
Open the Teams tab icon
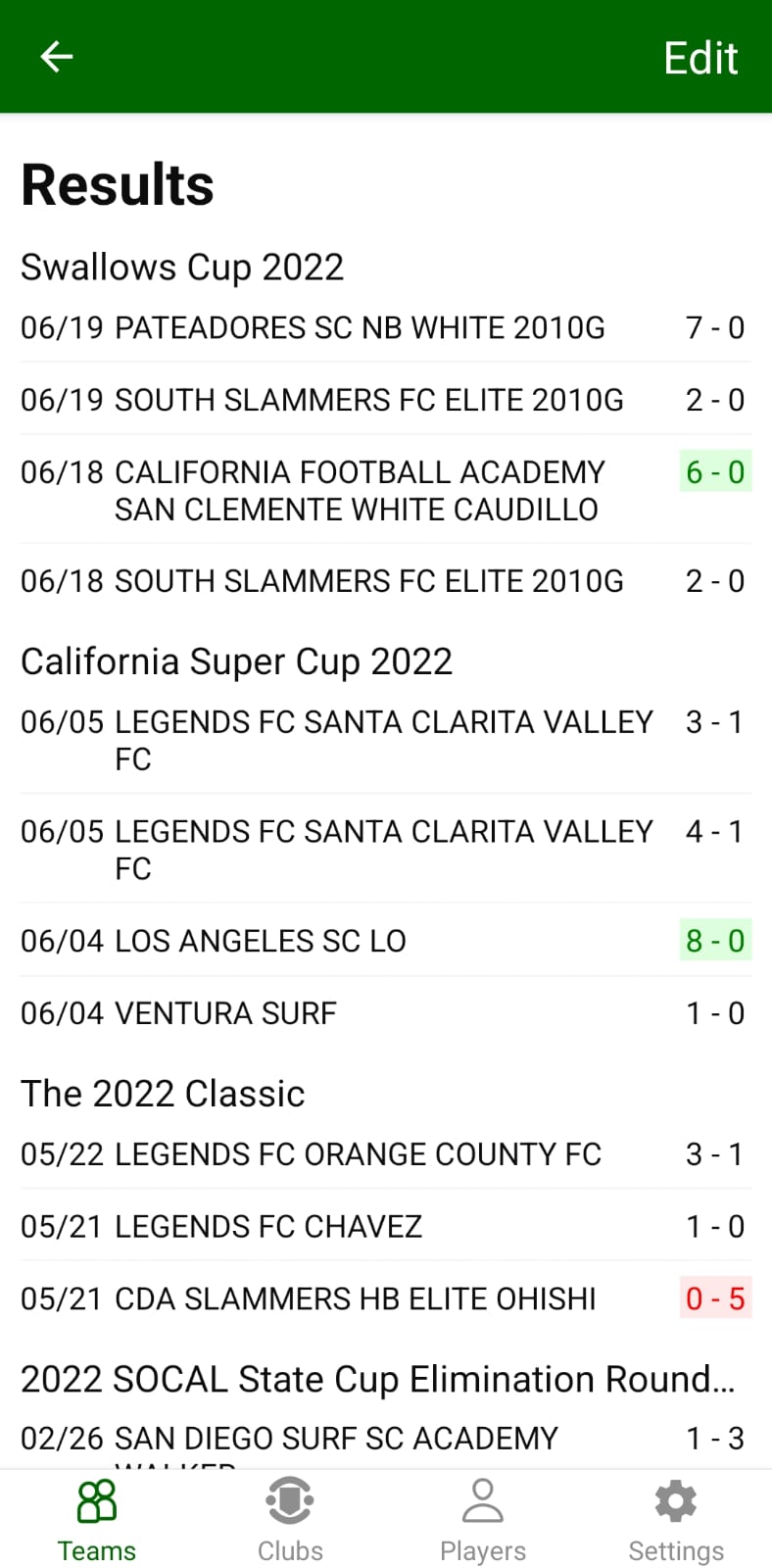(x=97, y=1501)
